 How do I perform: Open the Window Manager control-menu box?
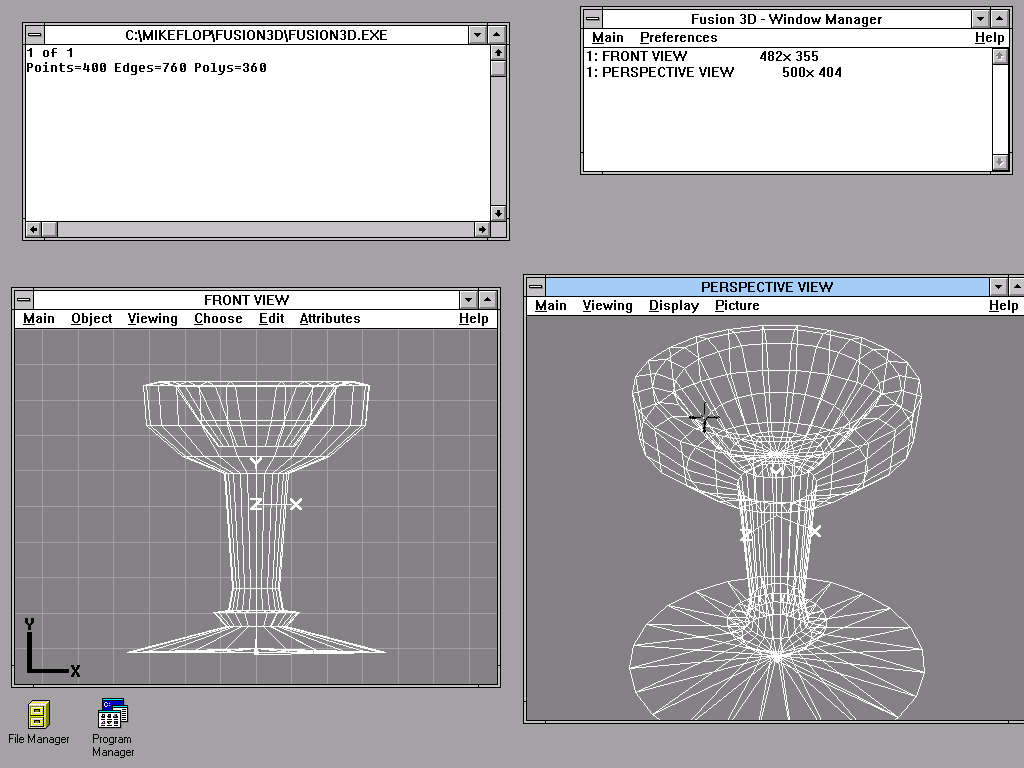pyautogui.click(x=593, y=19)
